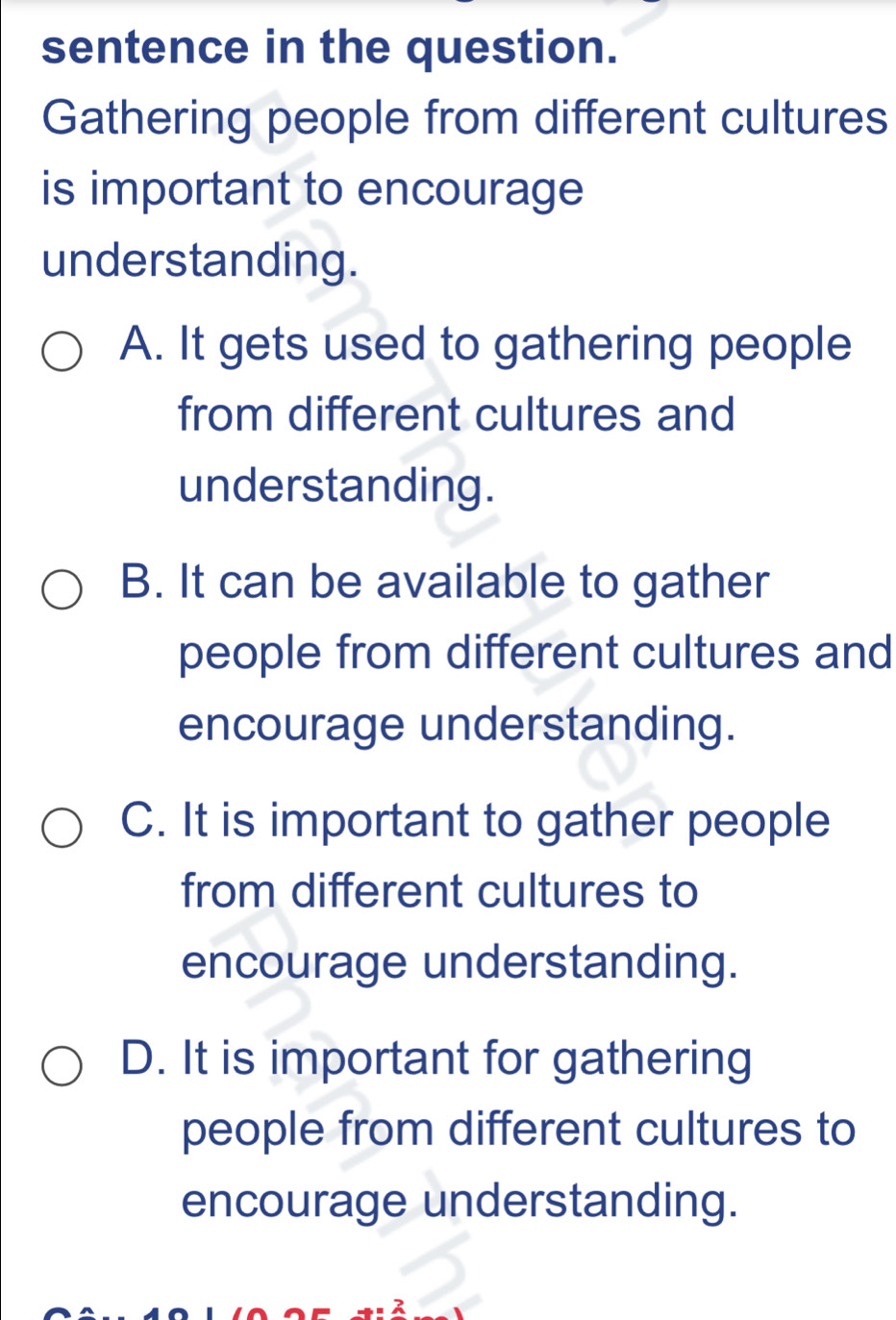Click 'people from different cultures and' in option B
Image resolution: width=896 pixels, height=1320 pixels.
point(536,654)
